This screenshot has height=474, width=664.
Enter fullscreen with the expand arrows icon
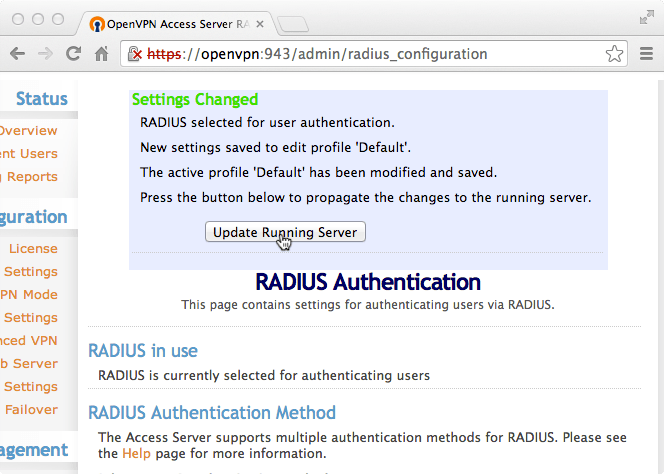tap(647, 18)
